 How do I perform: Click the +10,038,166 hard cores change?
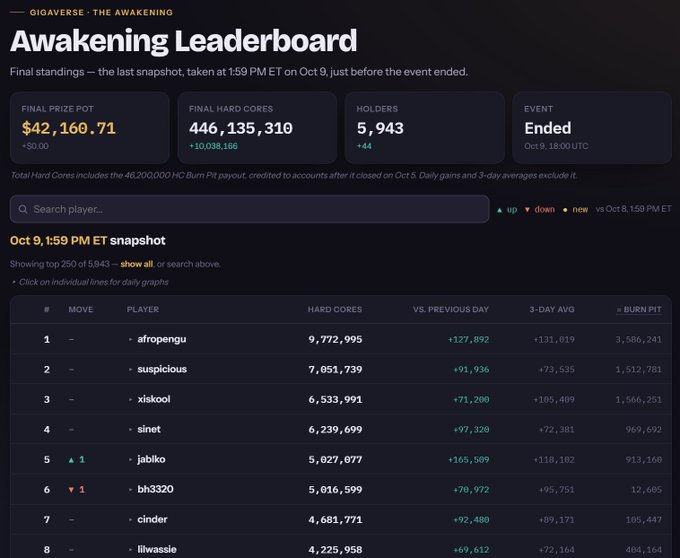(213, 146)
